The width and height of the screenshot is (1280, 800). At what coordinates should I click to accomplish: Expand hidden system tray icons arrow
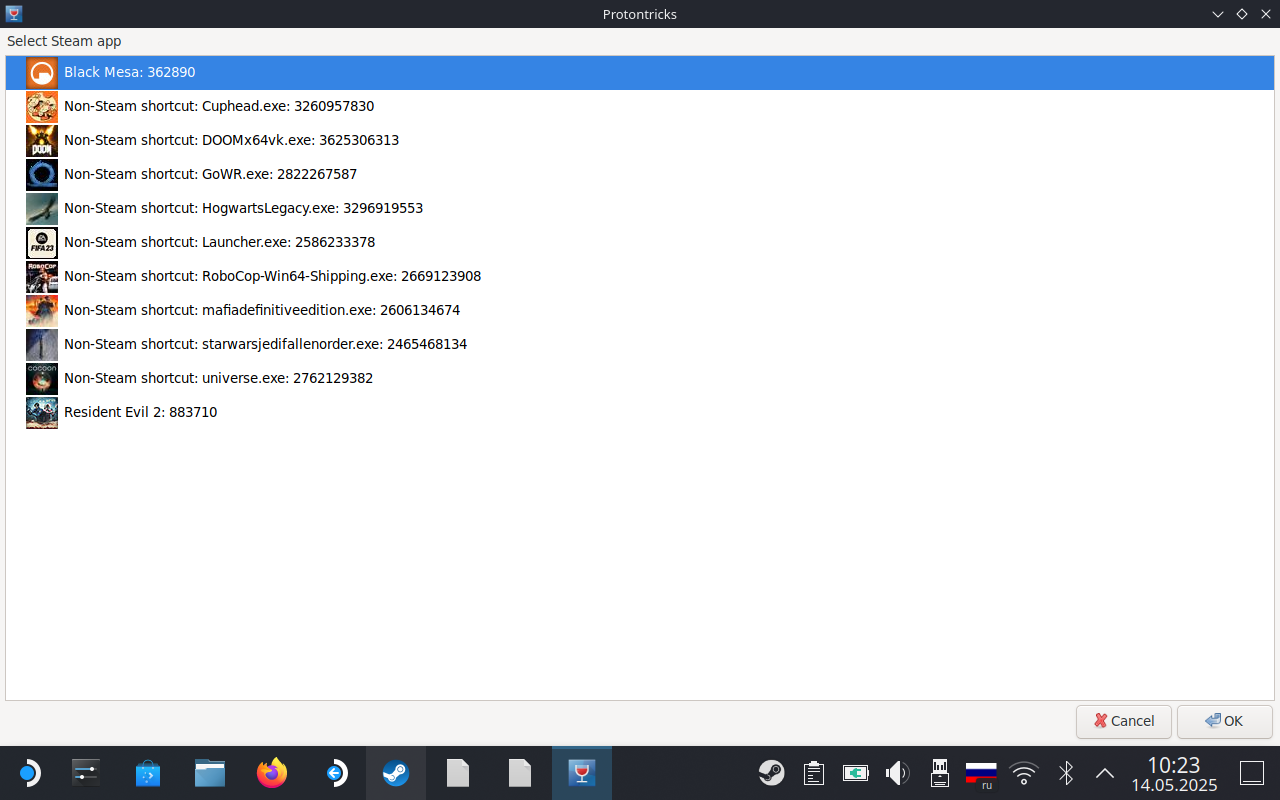pos(1105,773)
